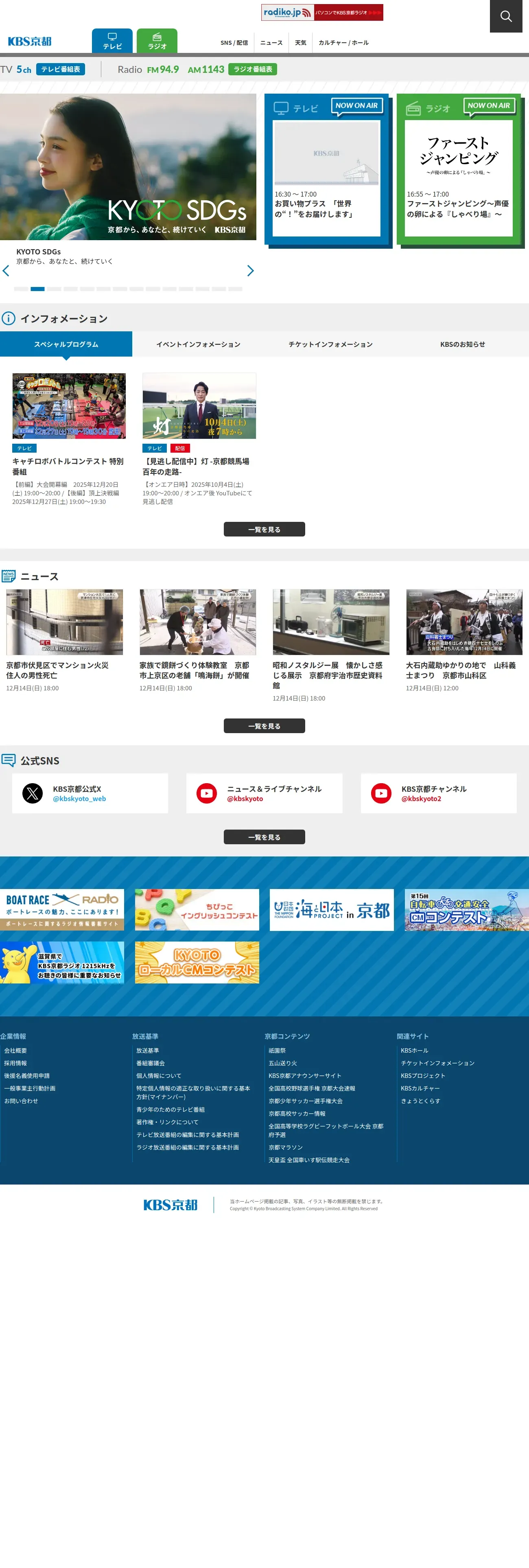
Task: Open the BOAT RACE RADIO banner
Action: [62, 909]
